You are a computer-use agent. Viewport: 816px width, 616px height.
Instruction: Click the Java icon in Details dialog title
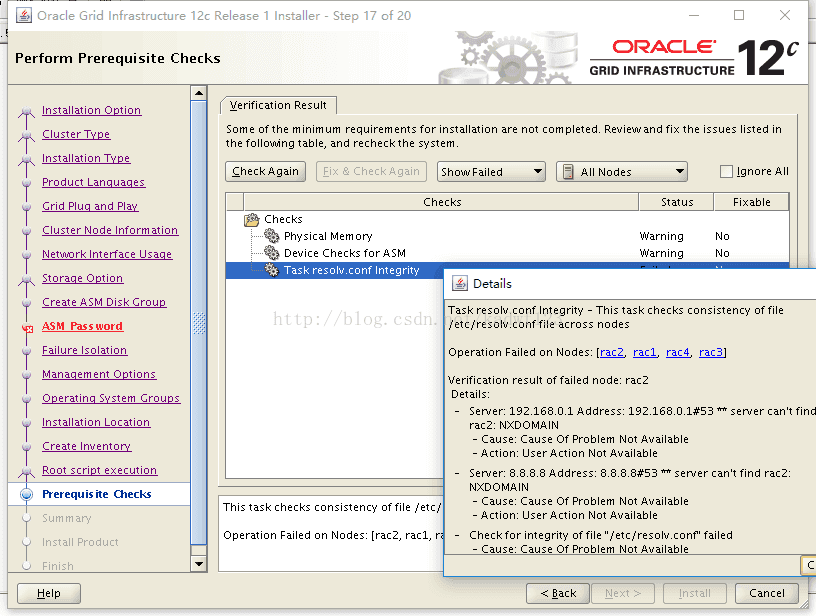[460, 284]
